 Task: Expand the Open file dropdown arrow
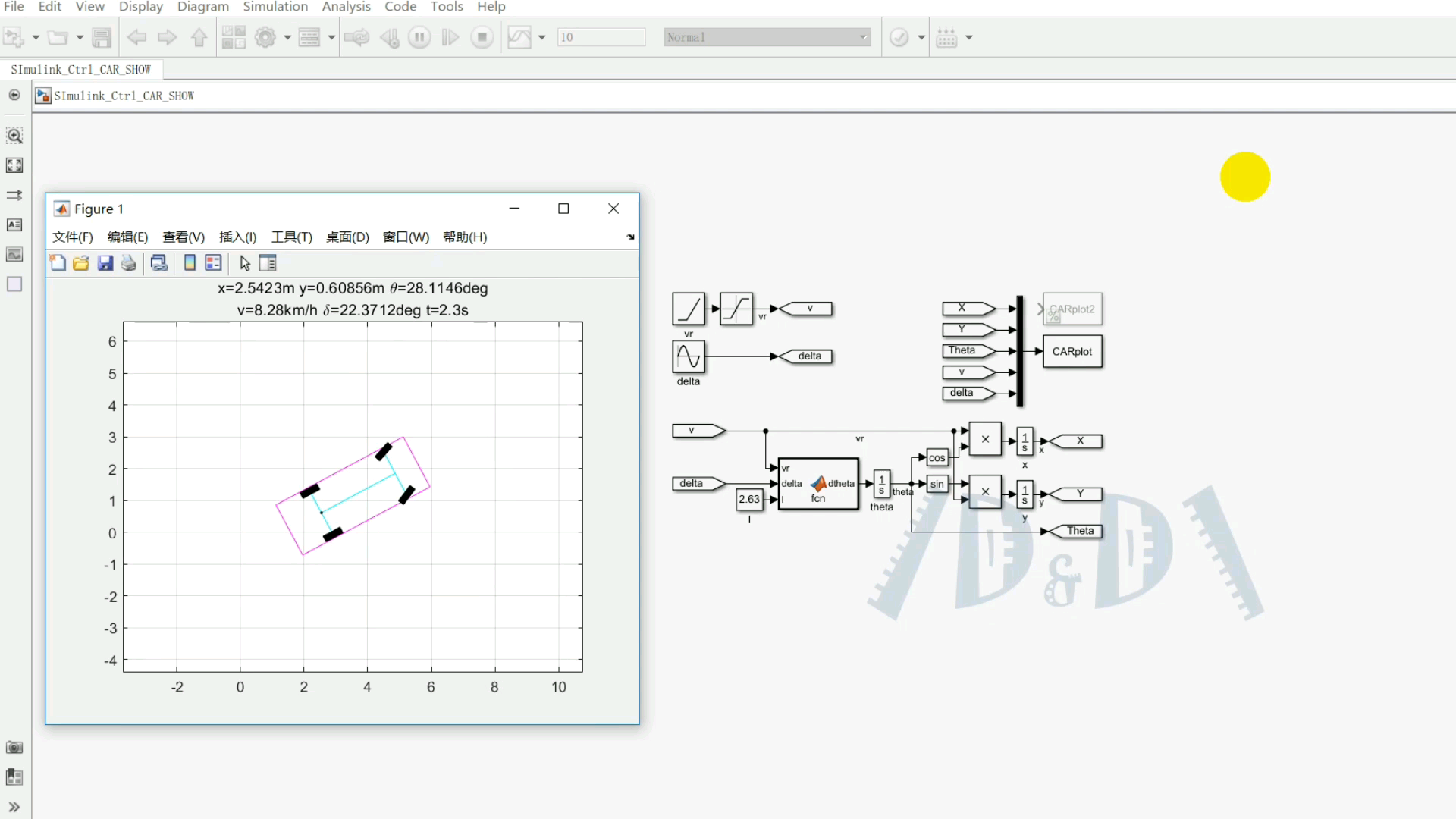pos(79,36)
